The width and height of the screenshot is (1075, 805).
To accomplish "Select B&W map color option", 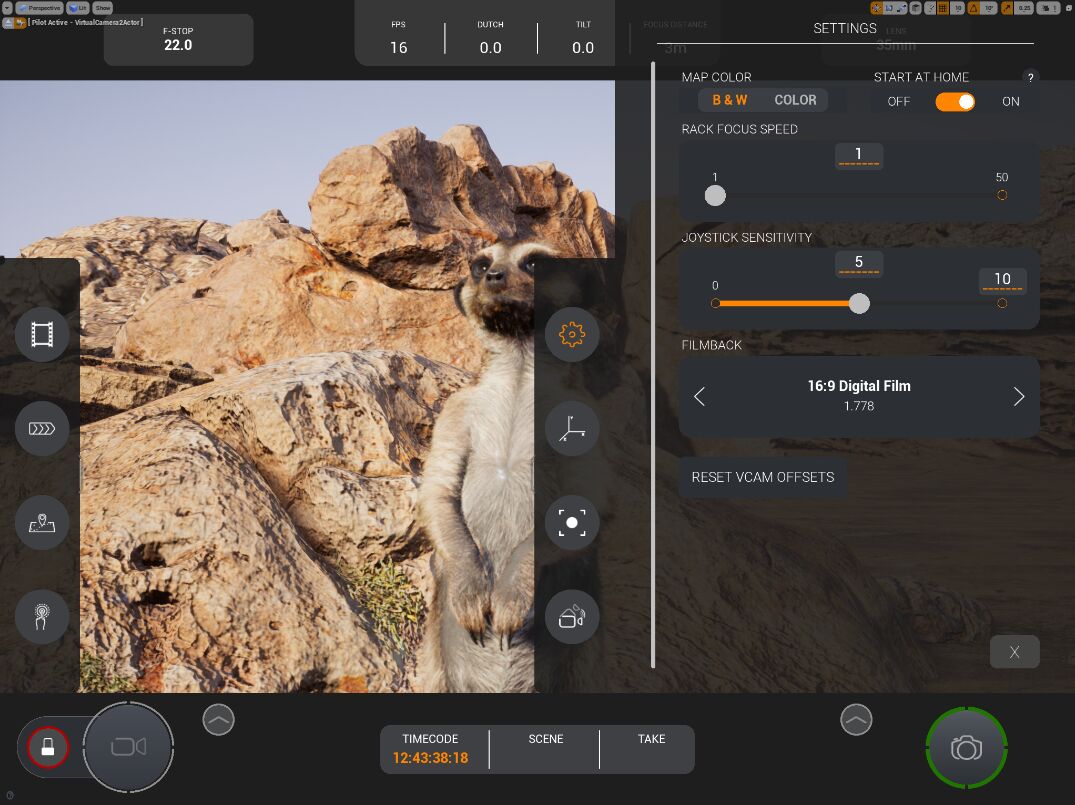I will (x=729, y=100).
